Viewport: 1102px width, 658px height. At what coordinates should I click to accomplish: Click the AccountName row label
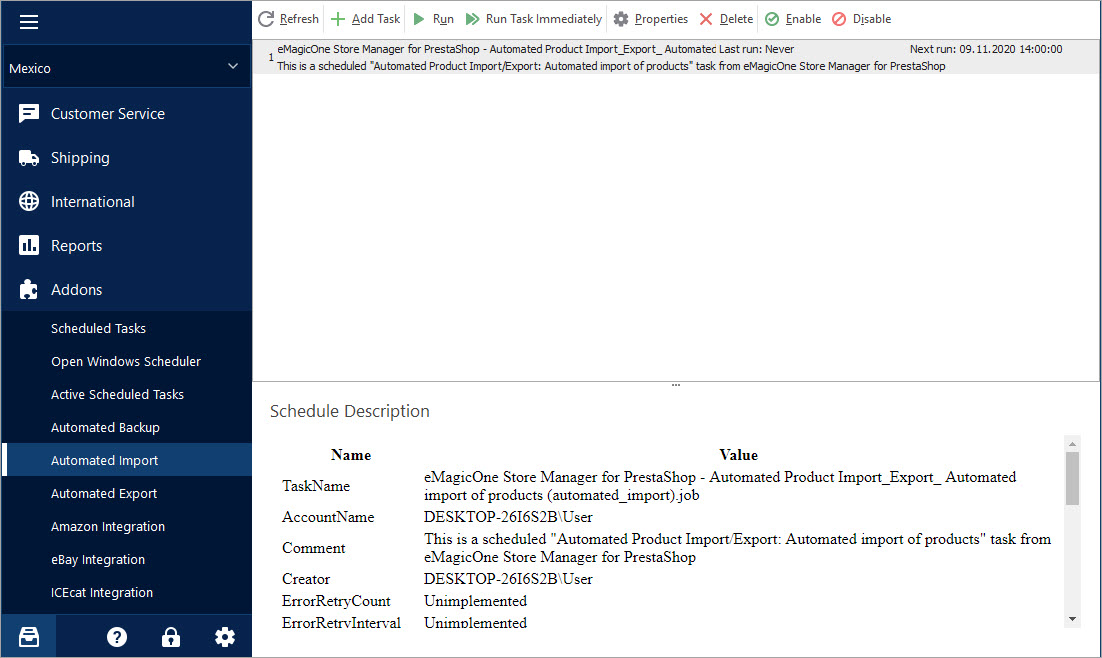[328, 517]
